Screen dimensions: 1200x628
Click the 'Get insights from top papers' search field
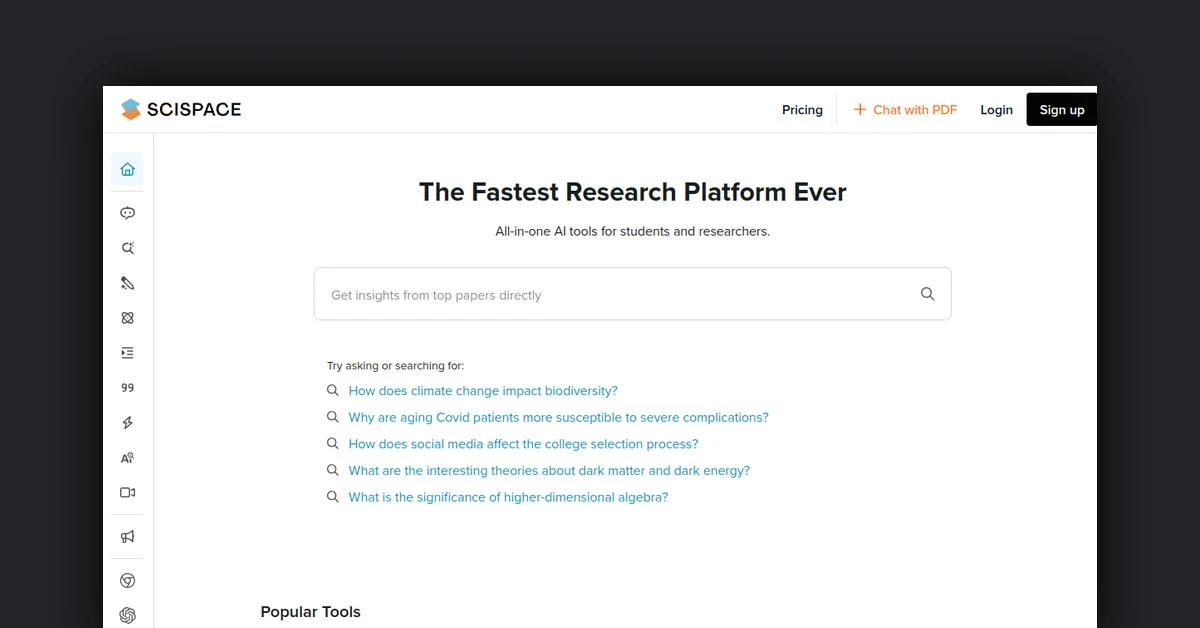click(x=620, y=295)
